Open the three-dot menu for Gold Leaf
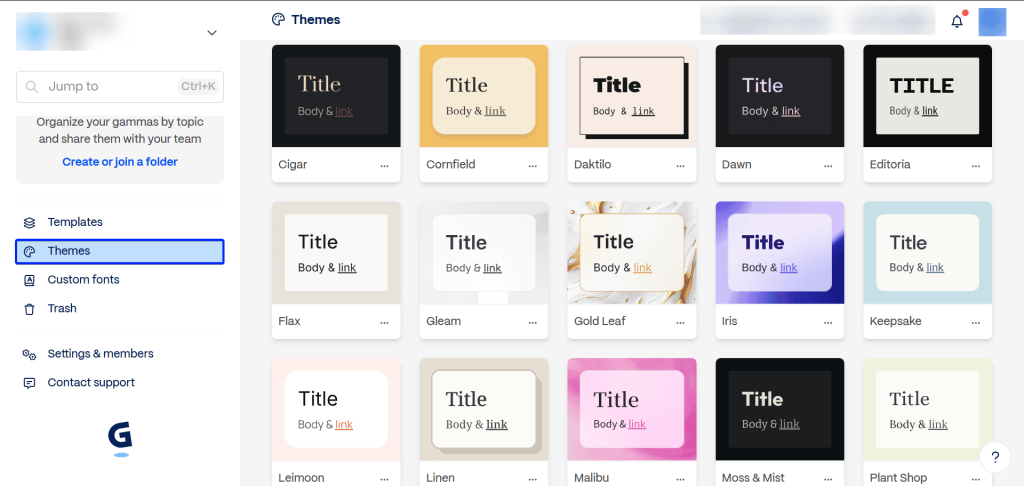The width and height of the screenshot is (1024, 486). (680, 323)
